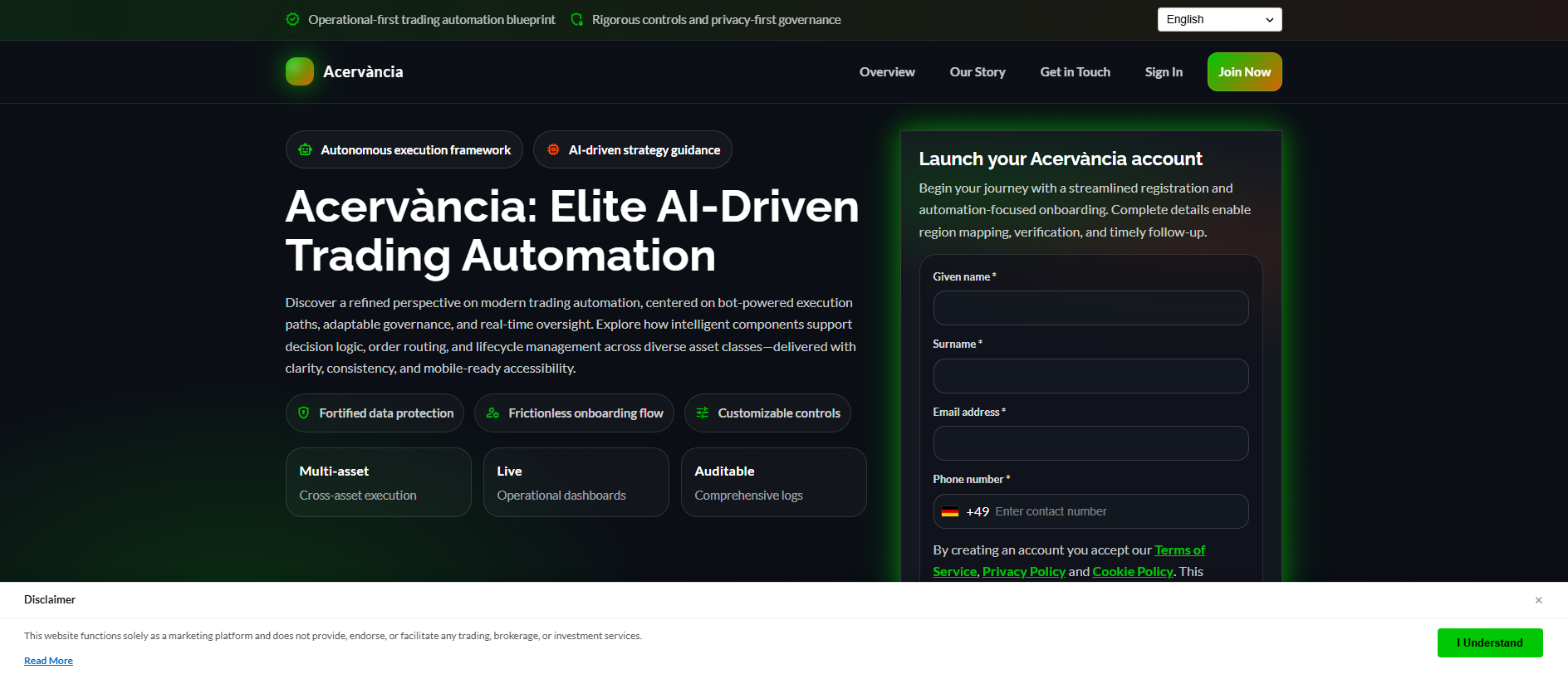Click the shield icon beside Rigorous controls
The height and width of the screenshot is (679, 1568).
pos(577,19)
